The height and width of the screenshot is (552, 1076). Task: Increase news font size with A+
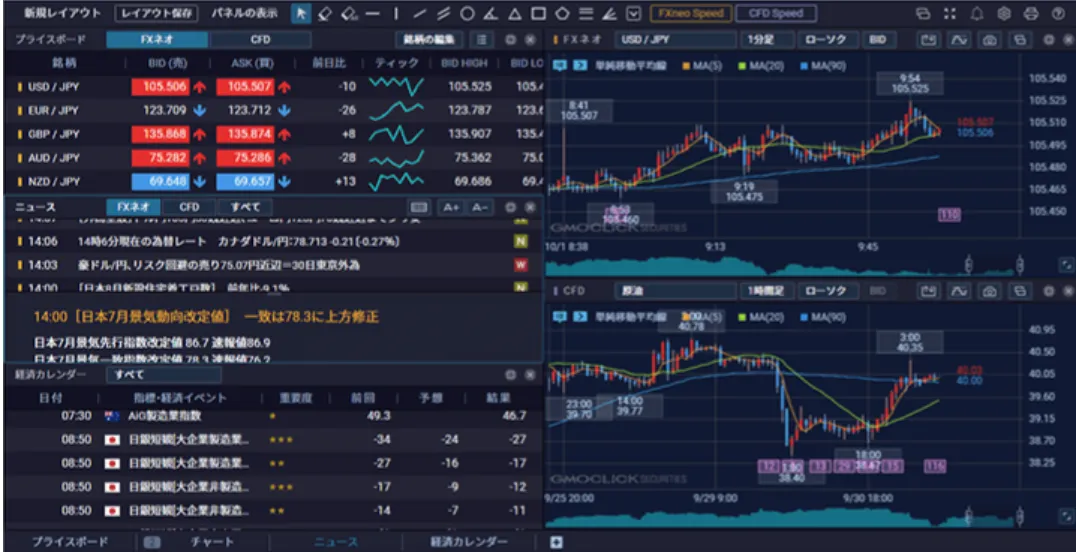tap(450, 207)
